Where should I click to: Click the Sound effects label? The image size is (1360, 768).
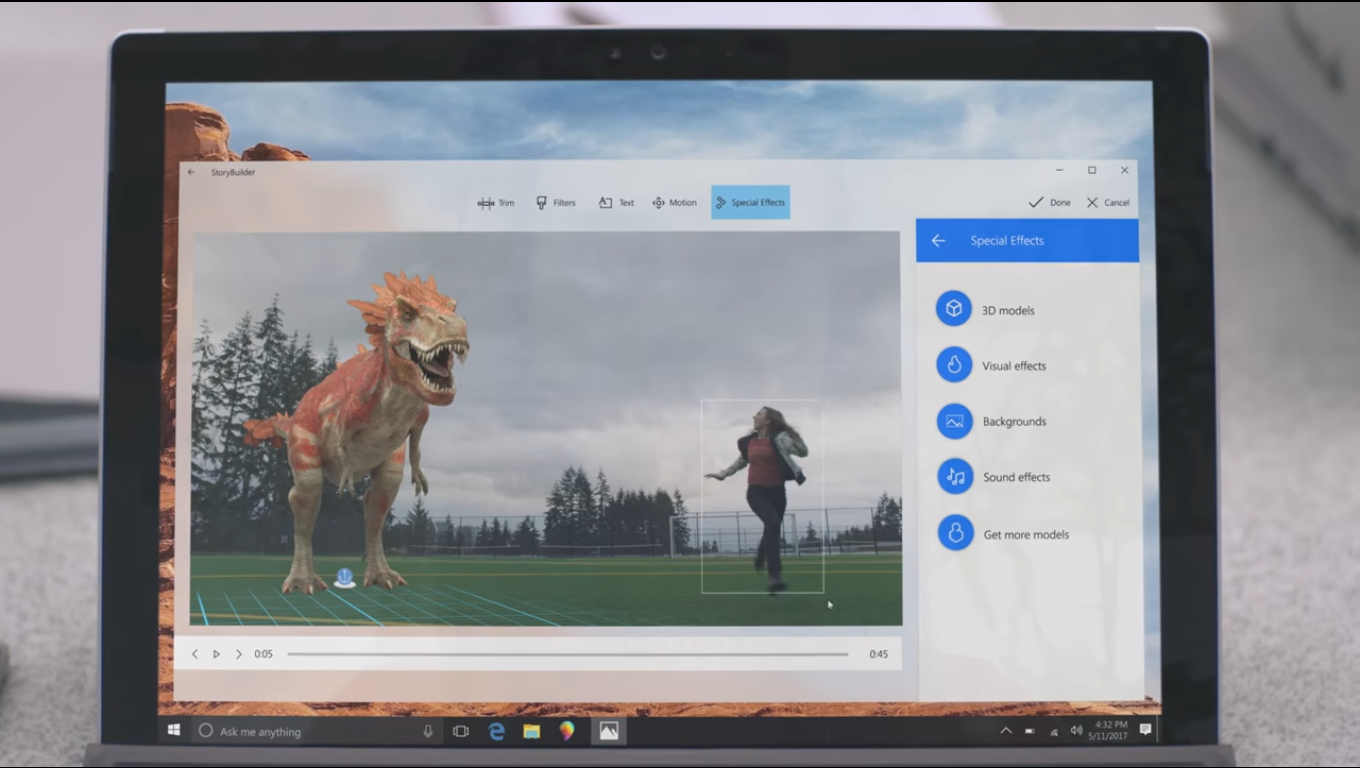coord(1017,477)
